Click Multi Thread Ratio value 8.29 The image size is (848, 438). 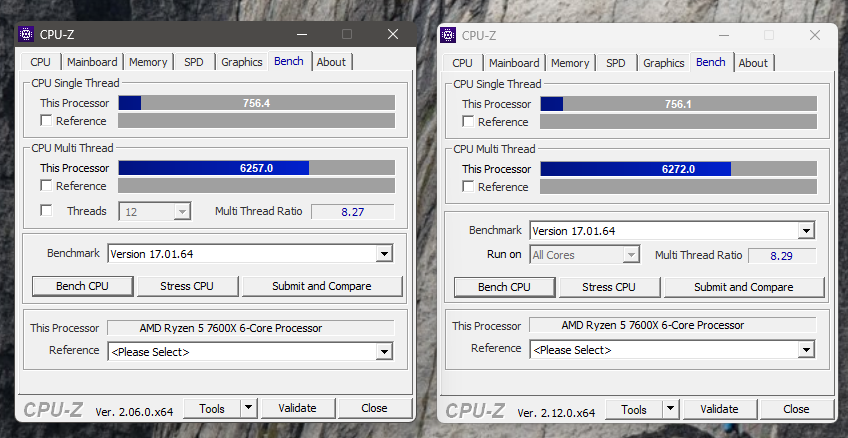pyautogui.click(x=781, y=256)
